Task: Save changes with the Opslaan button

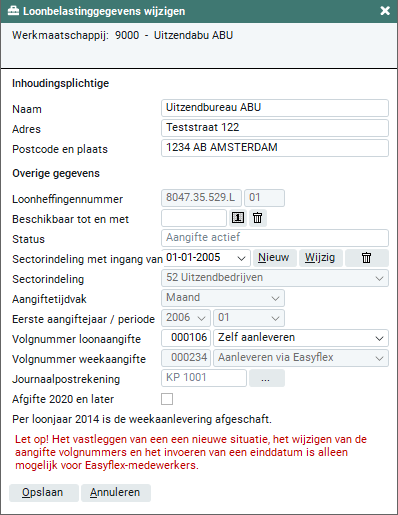Action: 44,493
